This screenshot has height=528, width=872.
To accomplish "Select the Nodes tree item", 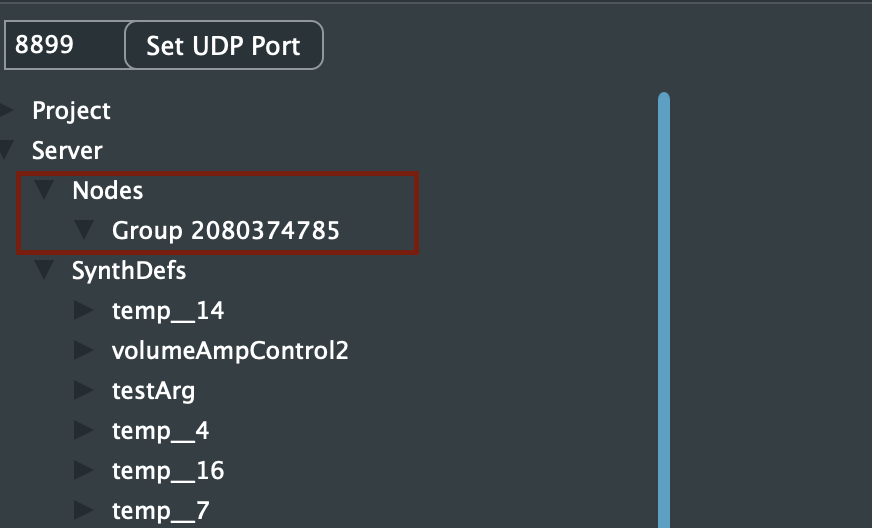I will click(107, 190).
